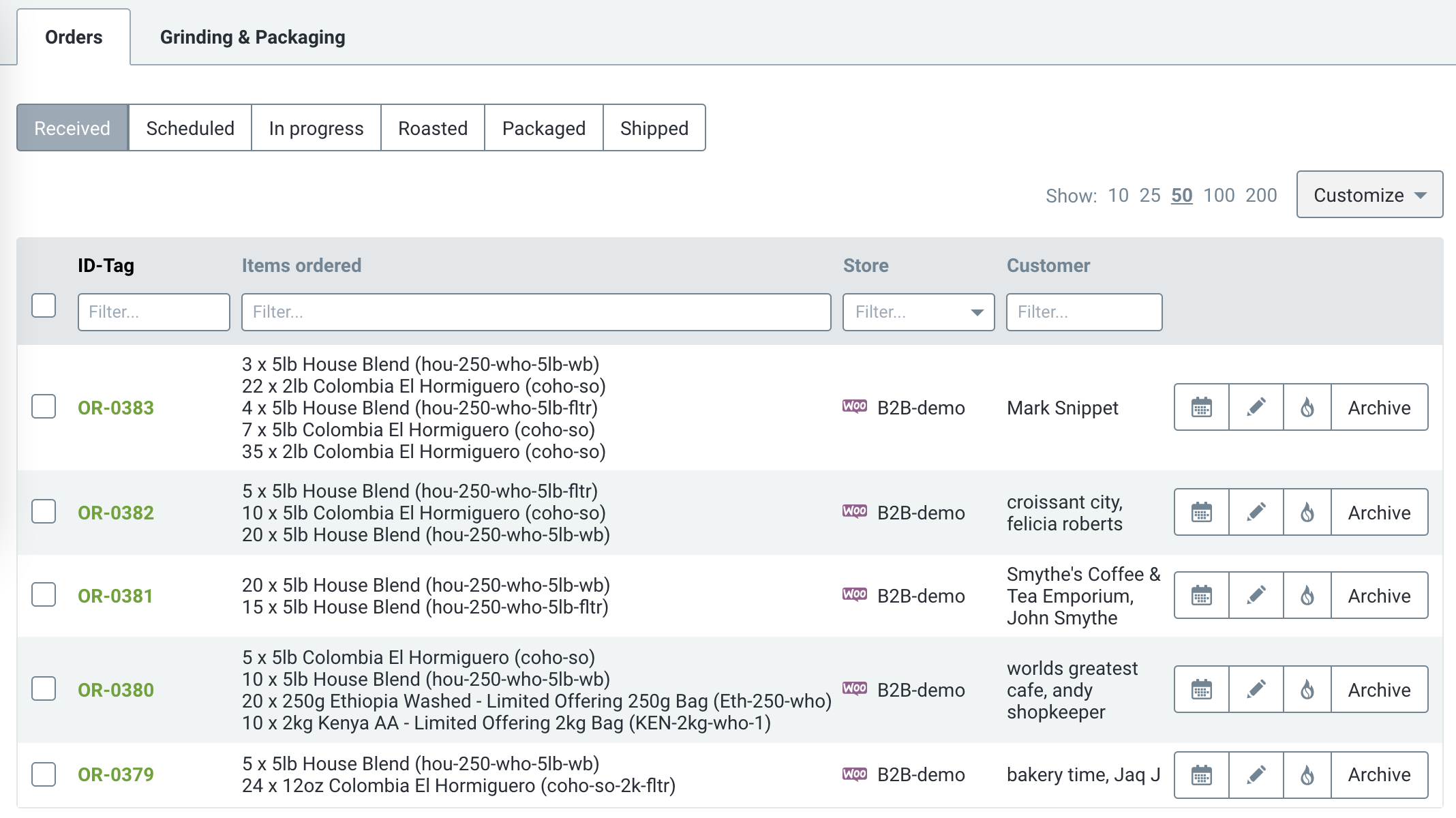This screenshot has width=1456, height=818.
Task: Check the box for order OR-0383
Action: click(44, 406)
